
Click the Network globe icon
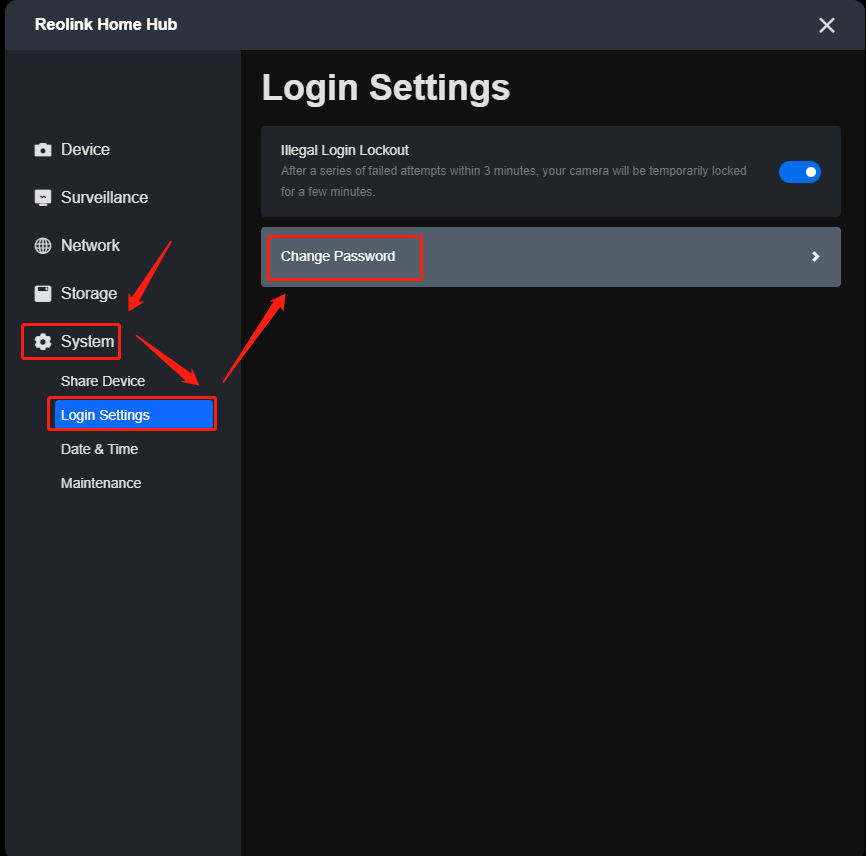pos(43,246)
